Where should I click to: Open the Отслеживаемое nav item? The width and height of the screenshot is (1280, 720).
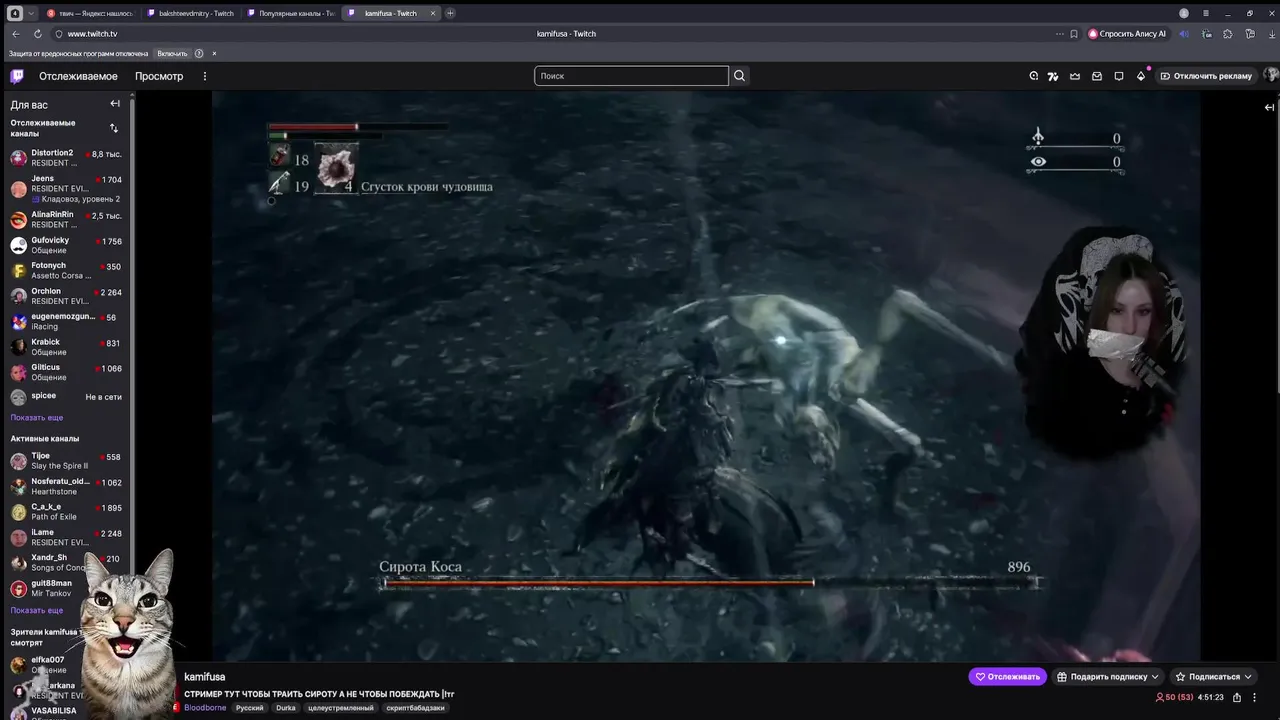[x=78, y=76]
